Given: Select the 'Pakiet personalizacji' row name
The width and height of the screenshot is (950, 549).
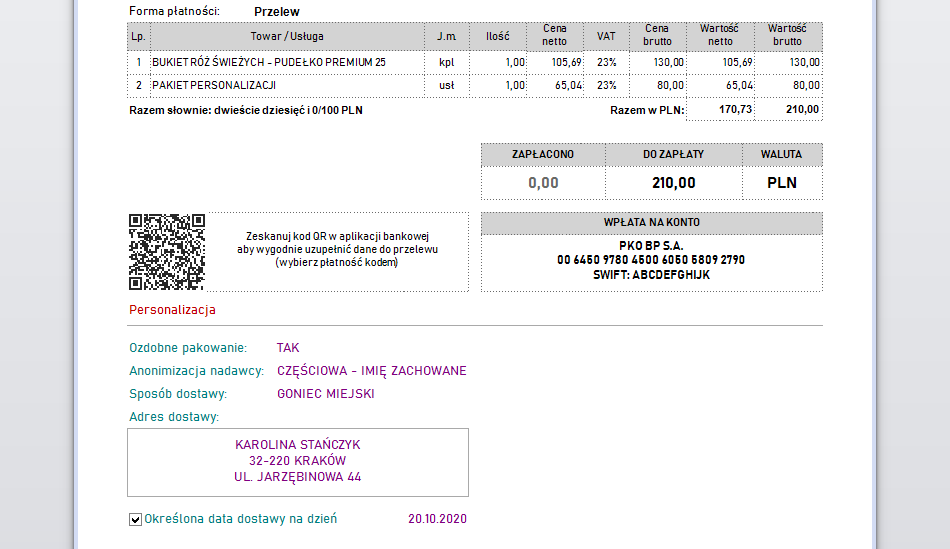Looking at the screenshot, I should point(213,86).
